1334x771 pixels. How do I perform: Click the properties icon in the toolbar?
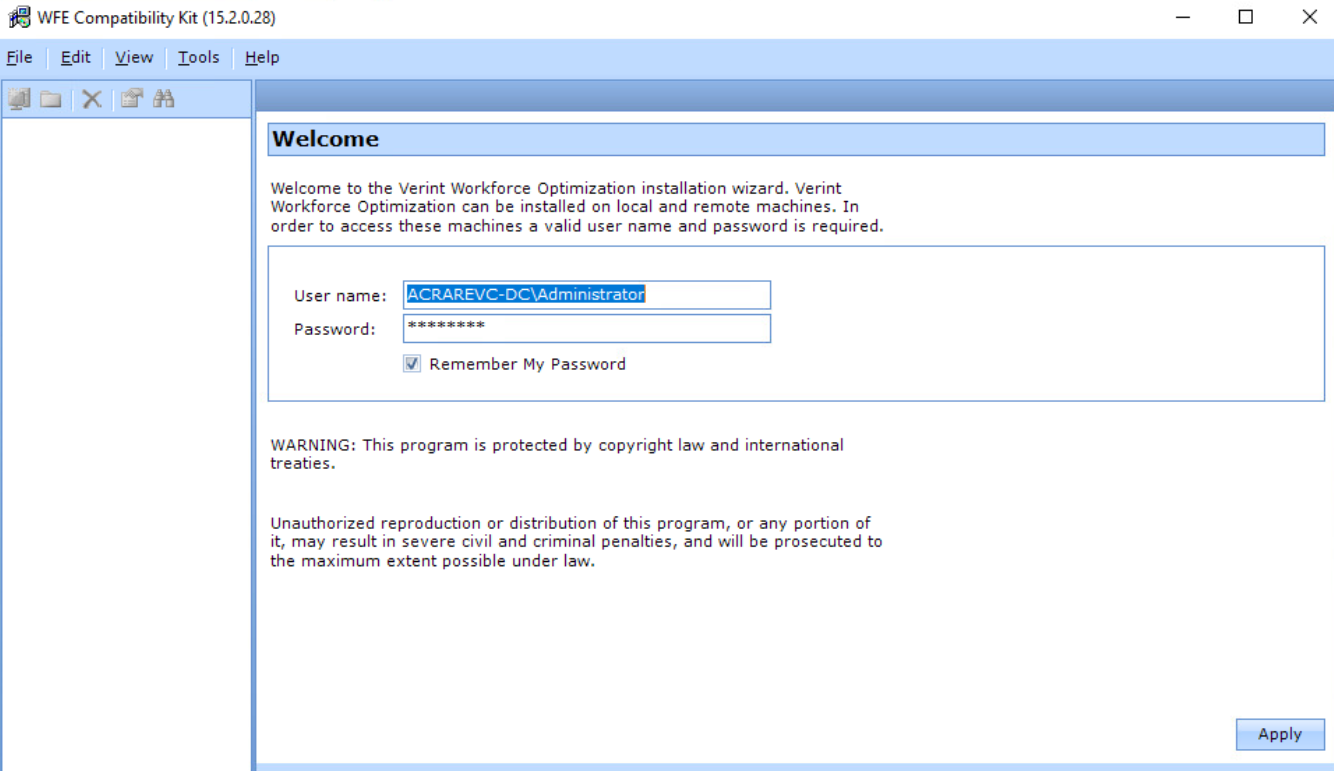point(131,98)
